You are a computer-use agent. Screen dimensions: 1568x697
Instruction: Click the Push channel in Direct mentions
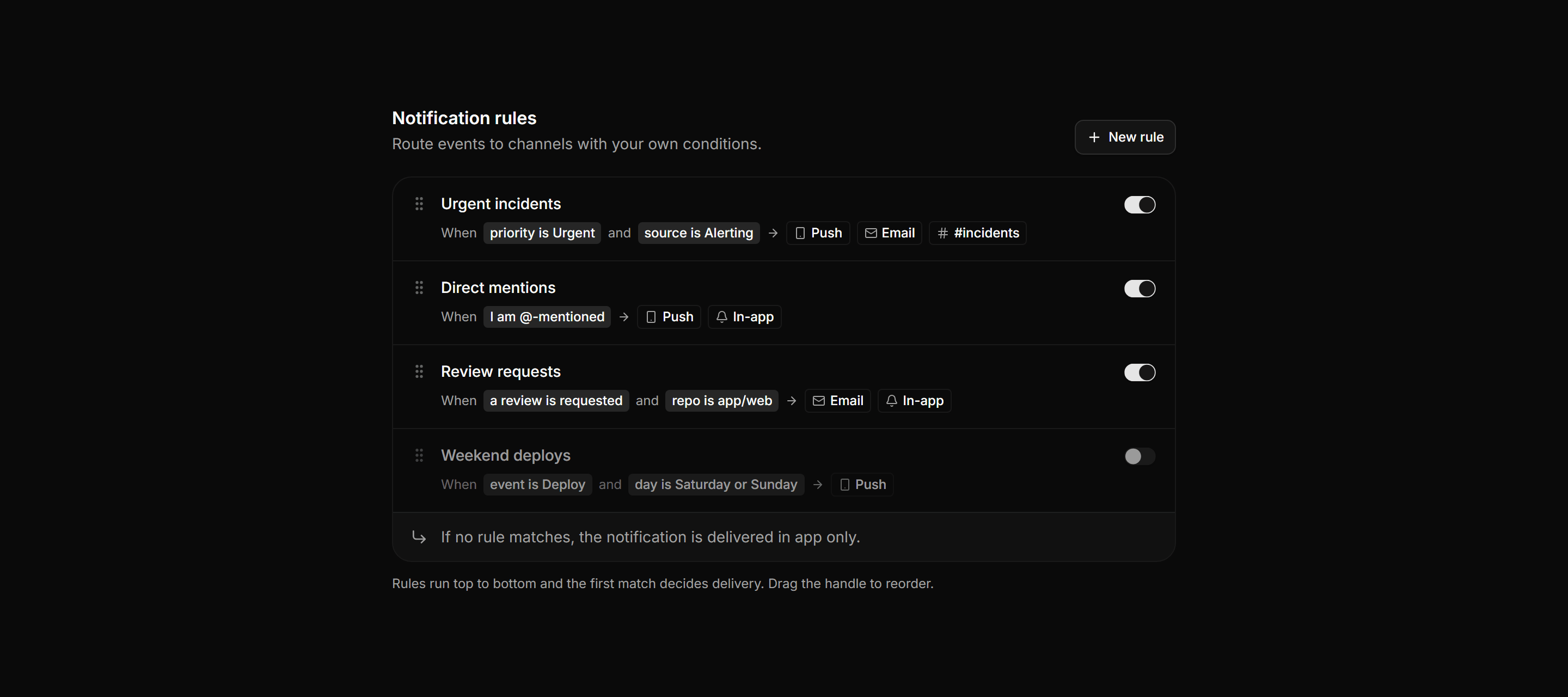(669, 317)
